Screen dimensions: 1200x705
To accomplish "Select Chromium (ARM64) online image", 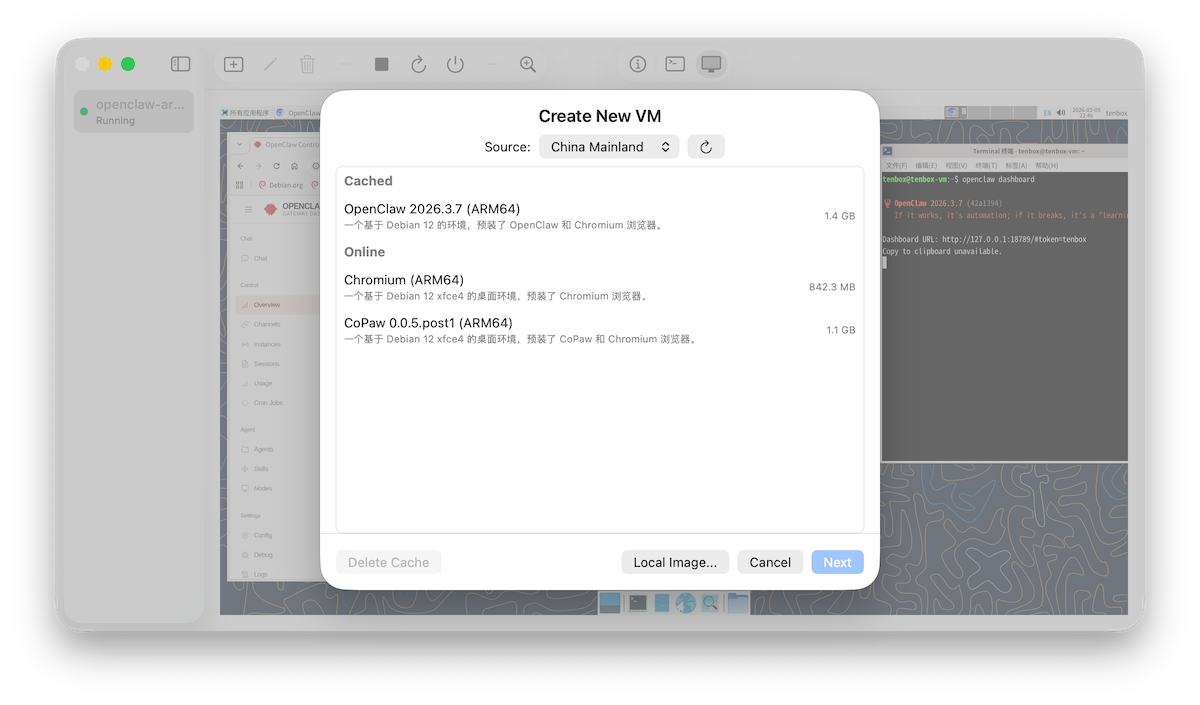I will click(x=600, y=287).
